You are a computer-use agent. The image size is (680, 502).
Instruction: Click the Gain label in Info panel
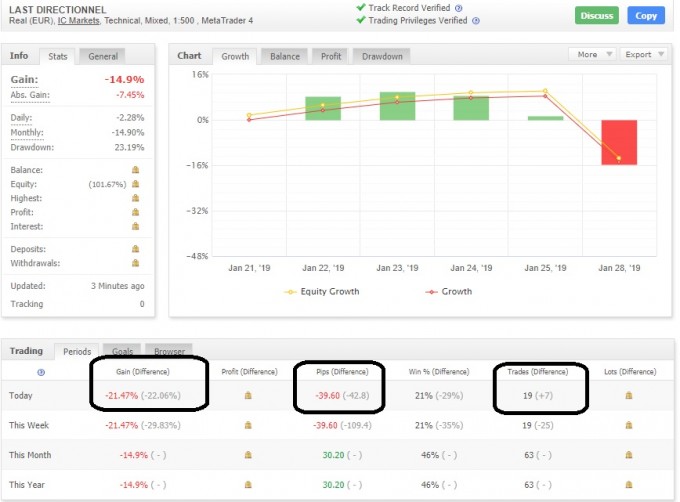(24, 79)
